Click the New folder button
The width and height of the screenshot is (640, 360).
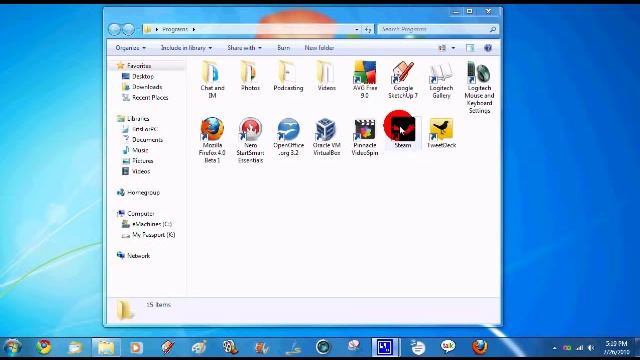(x=319, y=48)
